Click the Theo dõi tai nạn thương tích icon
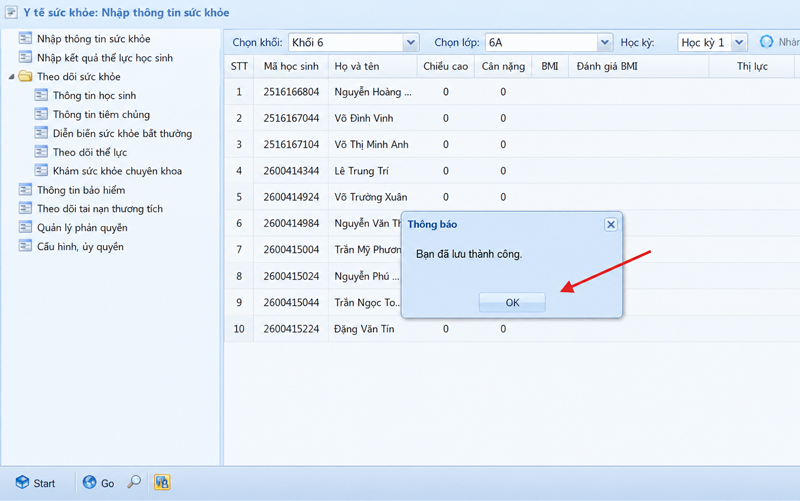This screenshot has height=501, width=800. [25, 208]
